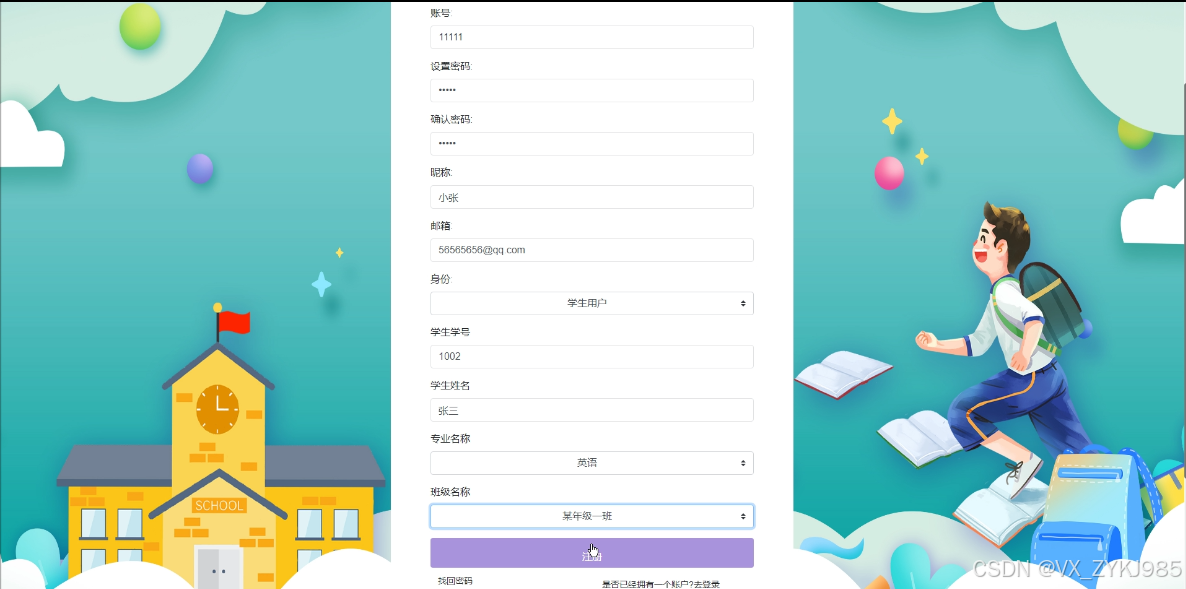The image size is (1186, 589).
Task: Click the 邮箱 field with the qq.com address
Action: (x=591, y=250)
